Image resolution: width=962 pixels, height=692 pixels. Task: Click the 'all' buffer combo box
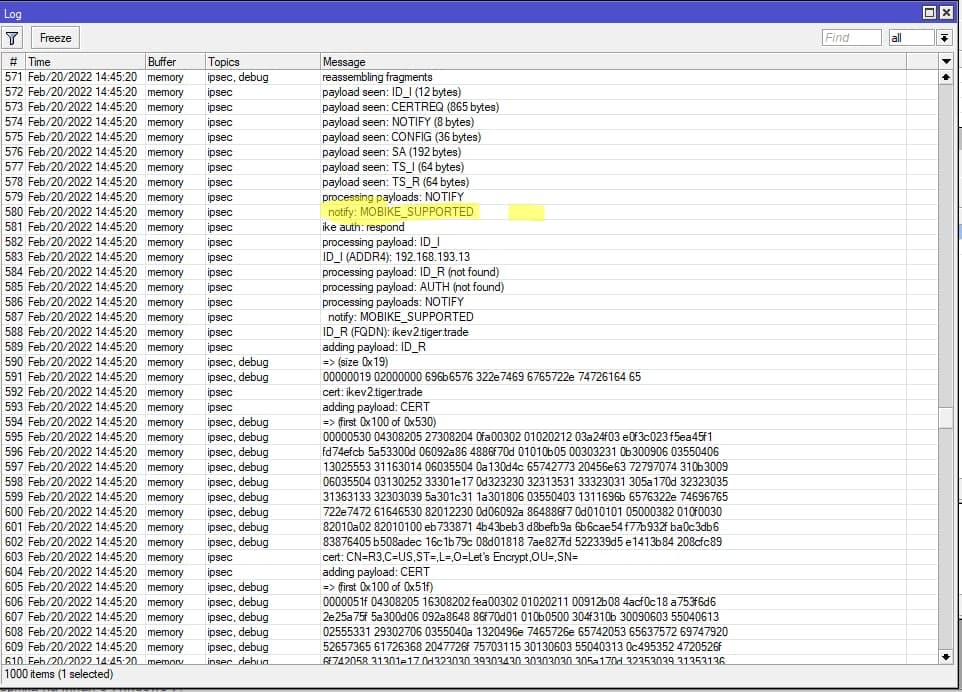(x=912, y=38)
